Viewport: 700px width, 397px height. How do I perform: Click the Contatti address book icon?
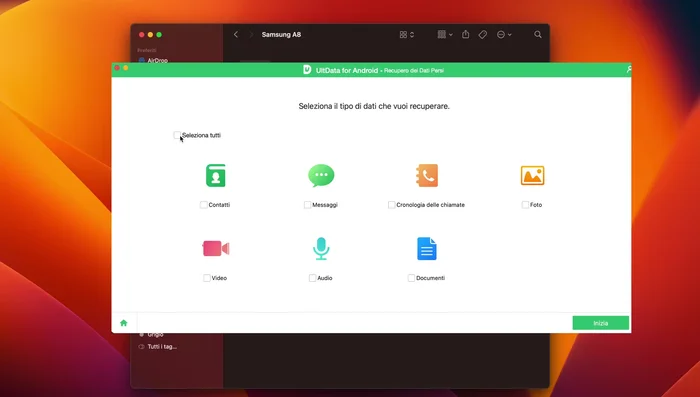coord(216,176)
